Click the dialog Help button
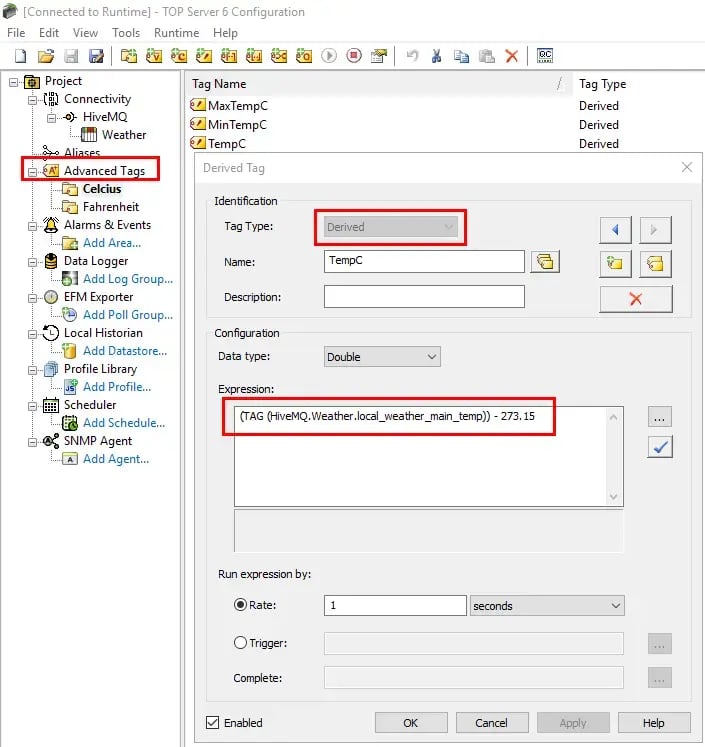 [x=654, y=723]
